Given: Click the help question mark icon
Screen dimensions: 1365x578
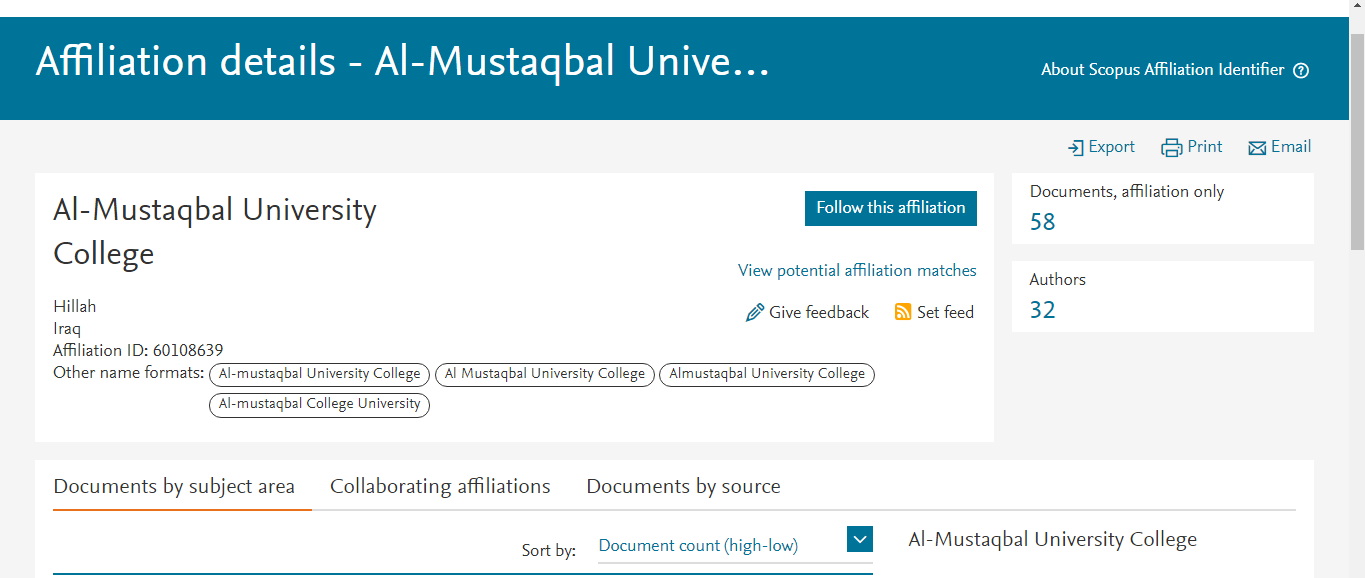Looking at the screenshot, I should (x=1301, y=70).
